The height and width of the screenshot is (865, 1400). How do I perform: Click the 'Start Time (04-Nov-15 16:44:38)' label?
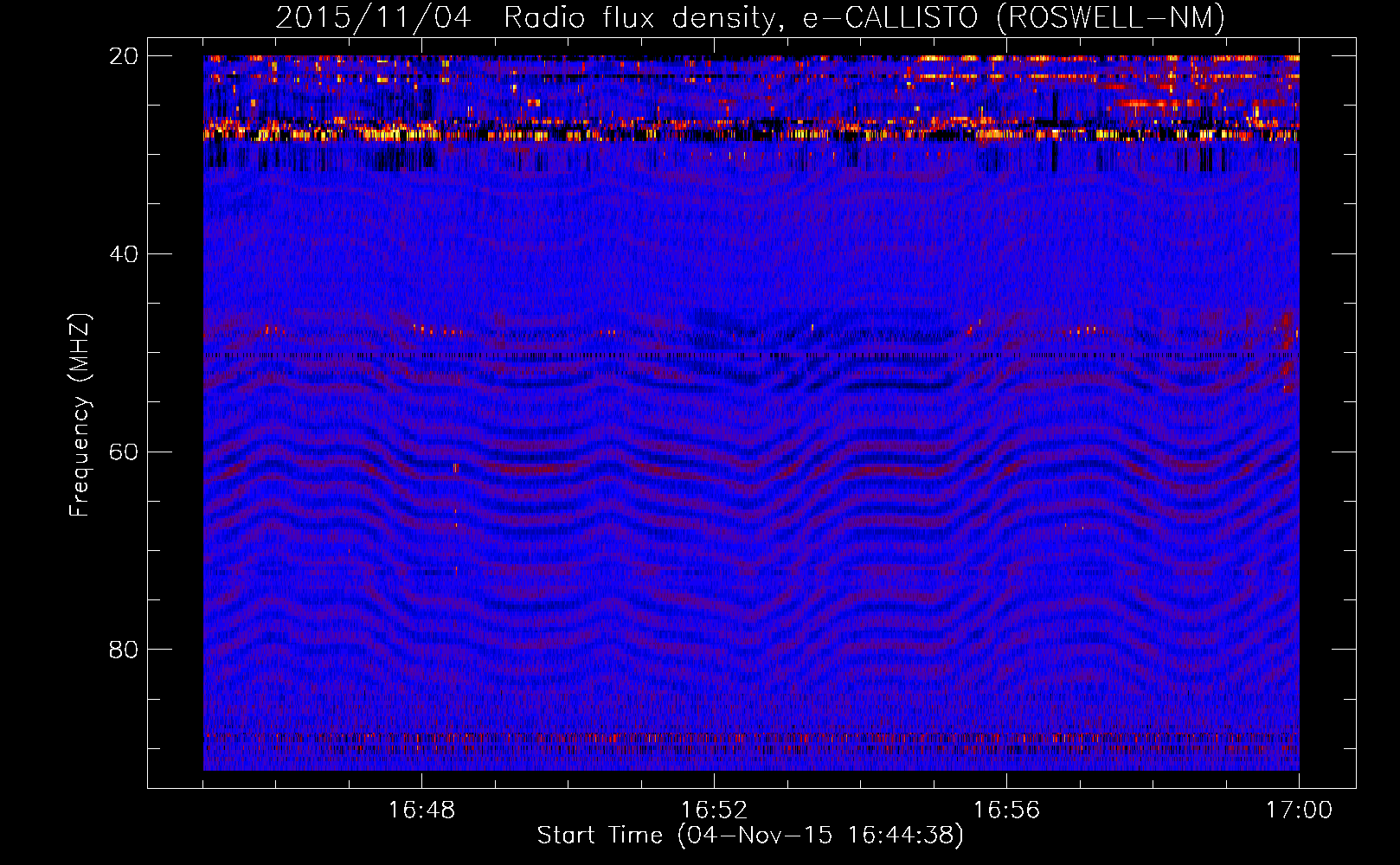750,836
